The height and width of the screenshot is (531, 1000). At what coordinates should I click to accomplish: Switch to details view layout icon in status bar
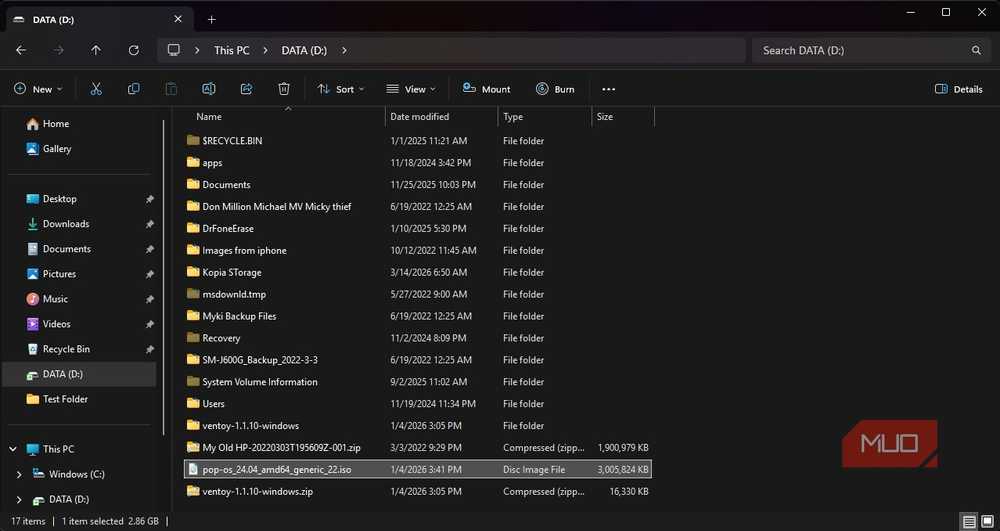969,521
